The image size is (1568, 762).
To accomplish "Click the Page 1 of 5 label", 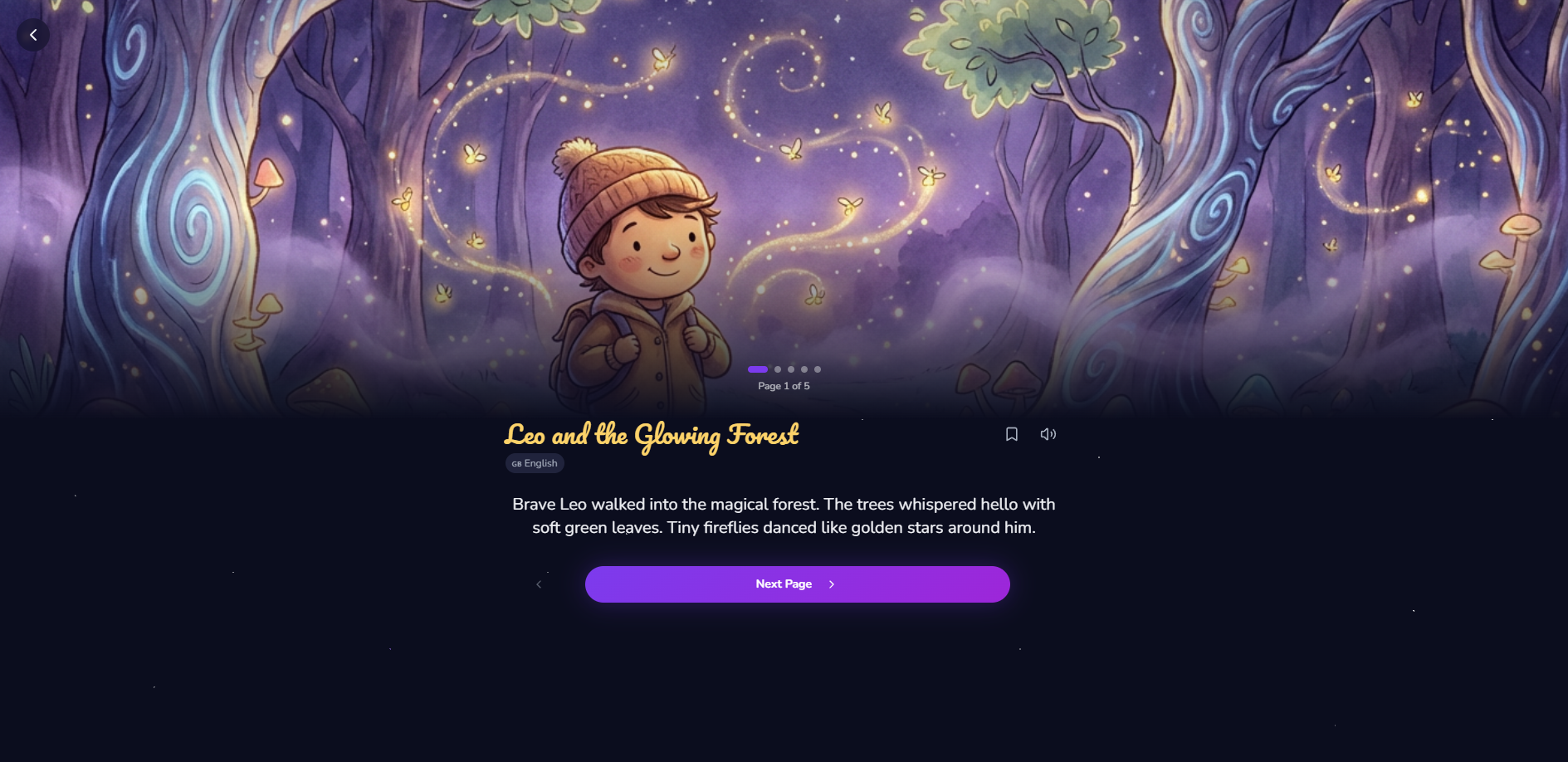I will (x=784, y=386).
